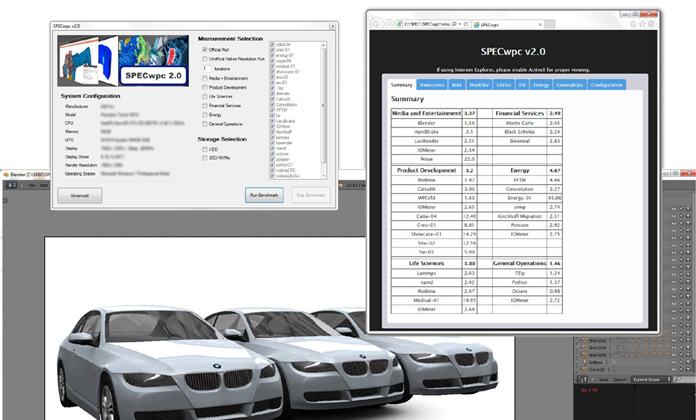Screen dimensions: 696x420
Task: Enable Financial Services measurement
Action: (204, 105)
